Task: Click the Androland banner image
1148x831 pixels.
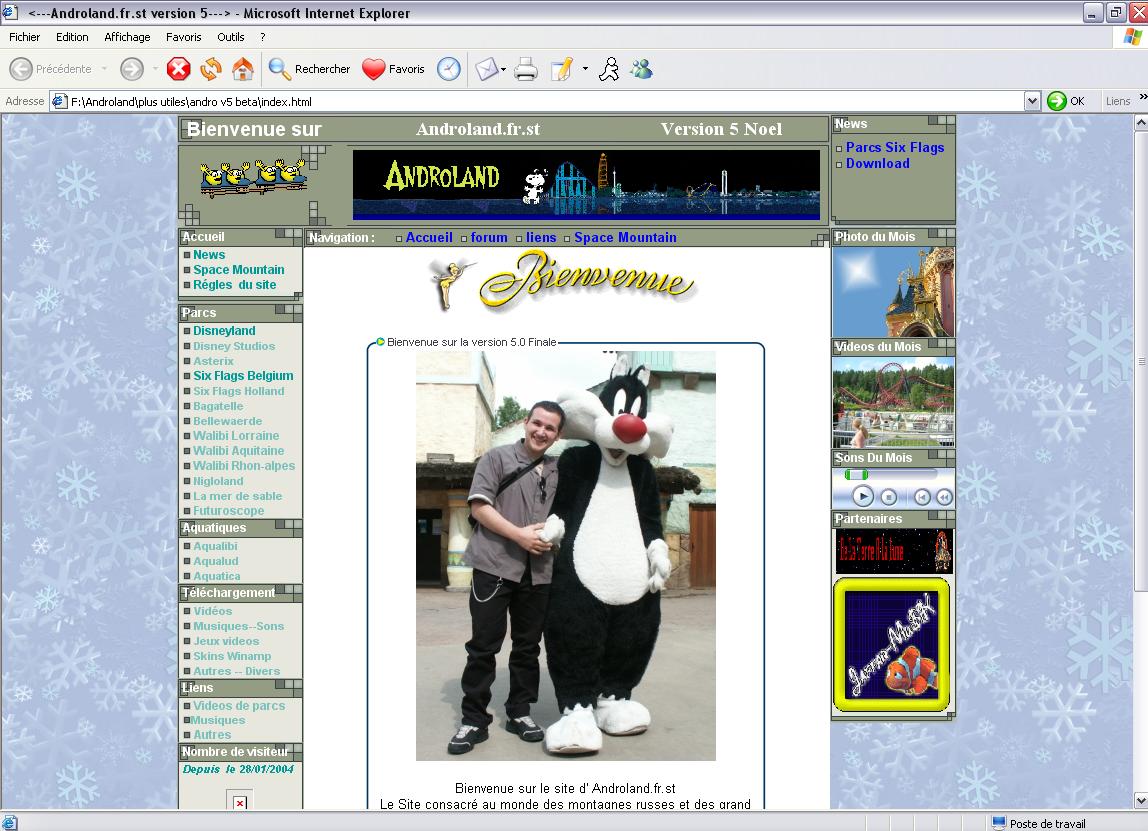Action: pyautogui.click(x=586, y=185)
